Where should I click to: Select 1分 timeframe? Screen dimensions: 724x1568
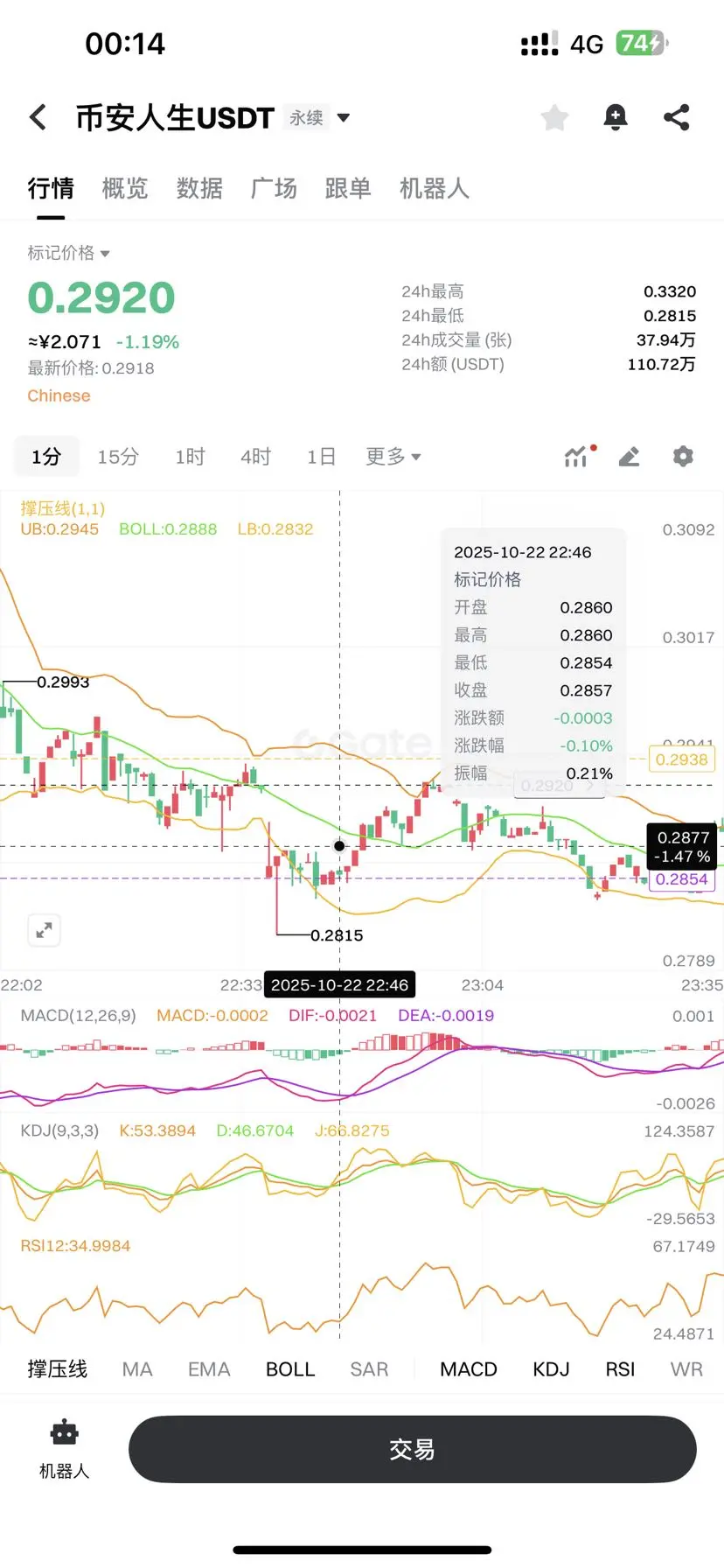click(x=46, y=457)
